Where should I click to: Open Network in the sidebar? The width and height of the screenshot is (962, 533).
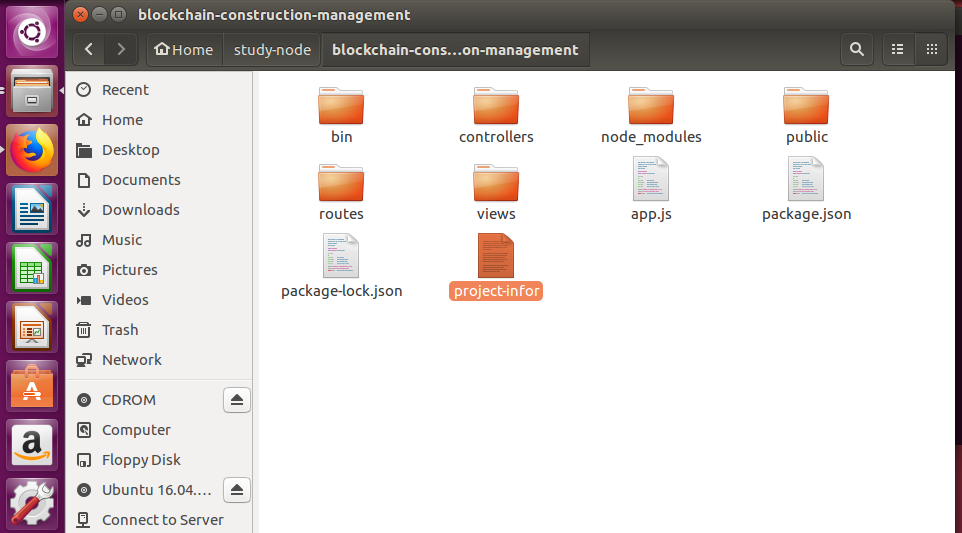131,360
